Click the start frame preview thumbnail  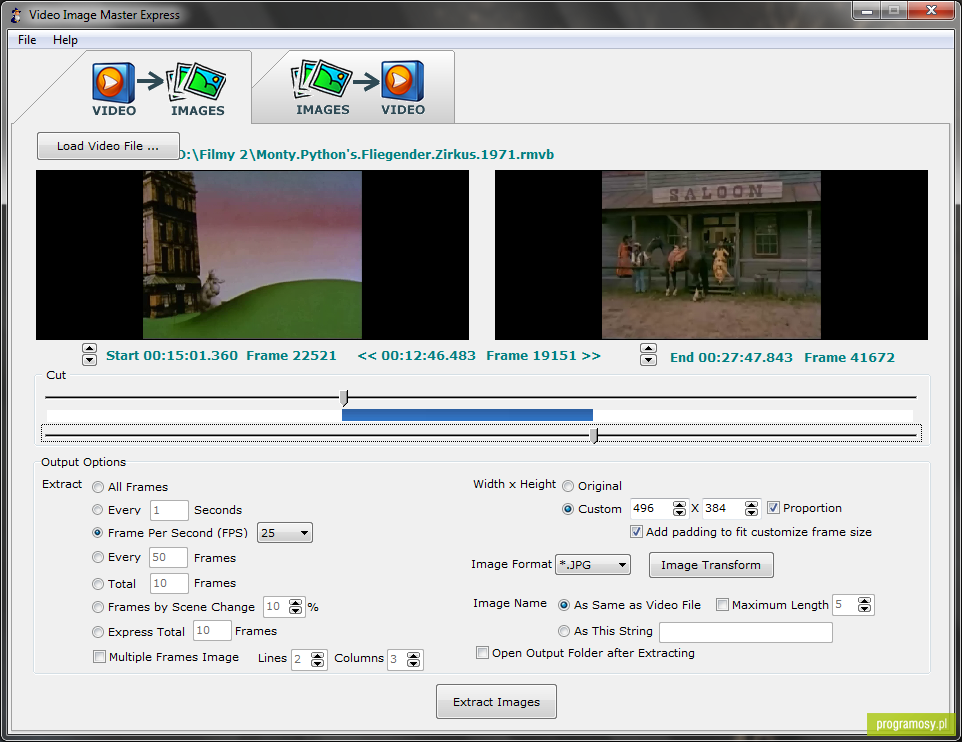253,255
